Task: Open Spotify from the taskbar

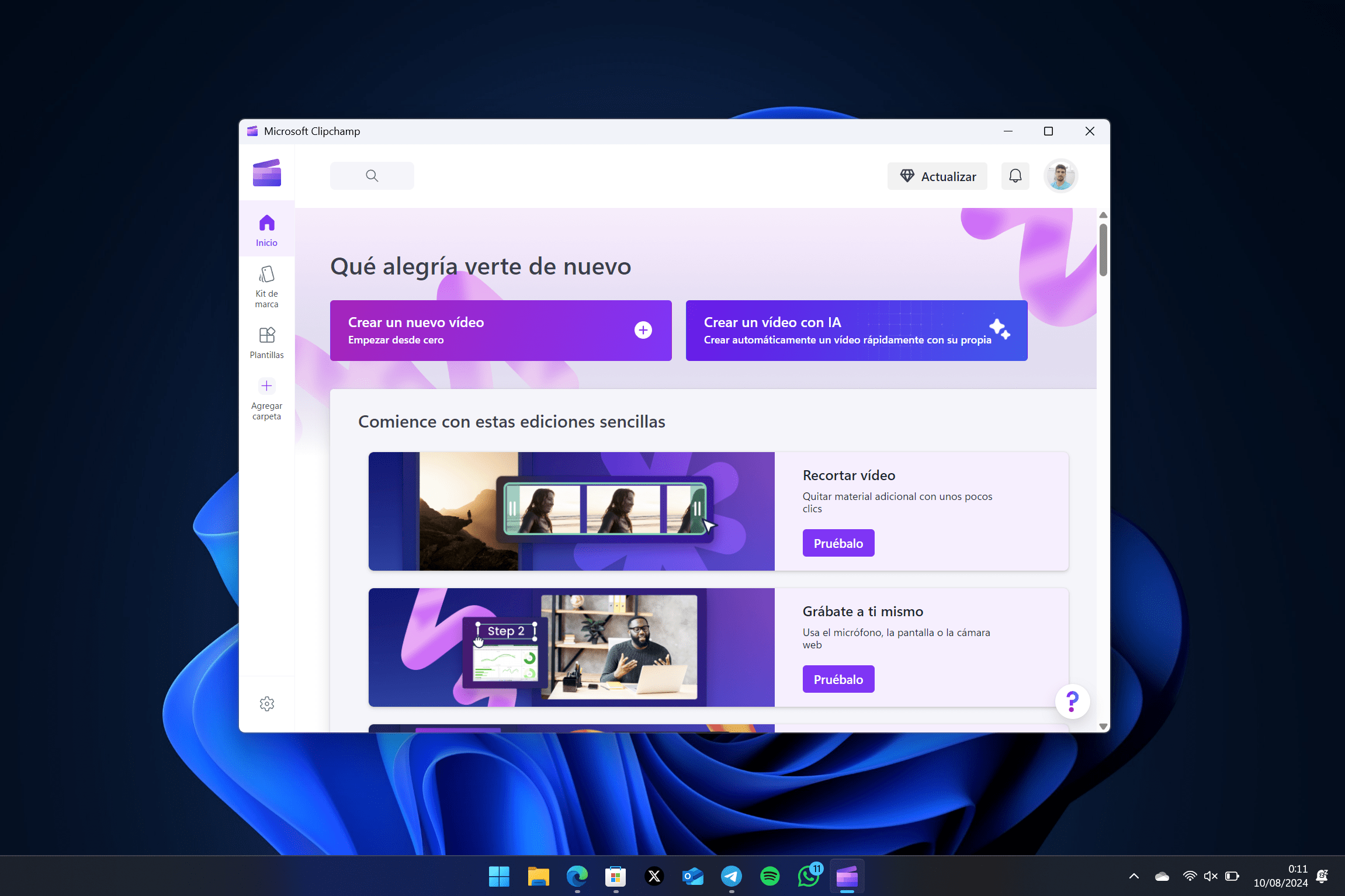Action: coord(770,876)
